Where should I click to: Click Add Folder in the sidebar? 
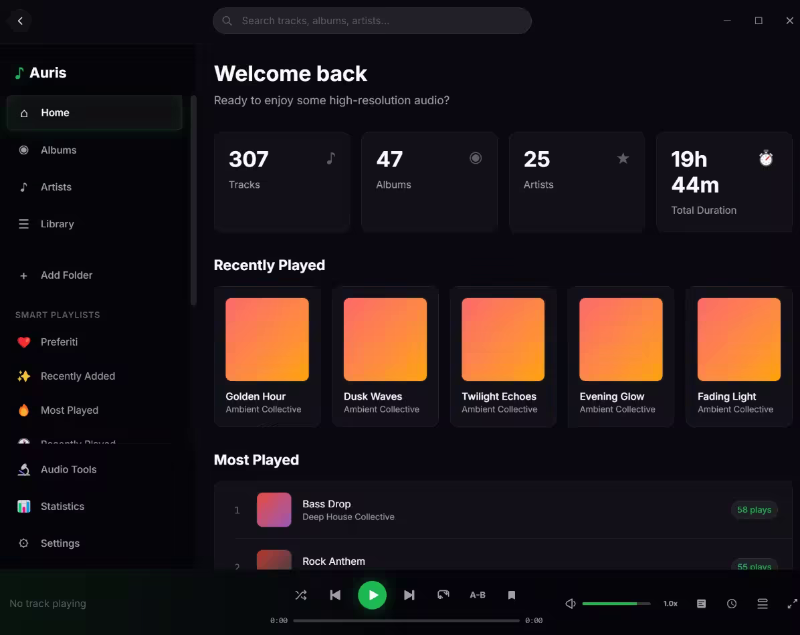[x=66, y=275]
